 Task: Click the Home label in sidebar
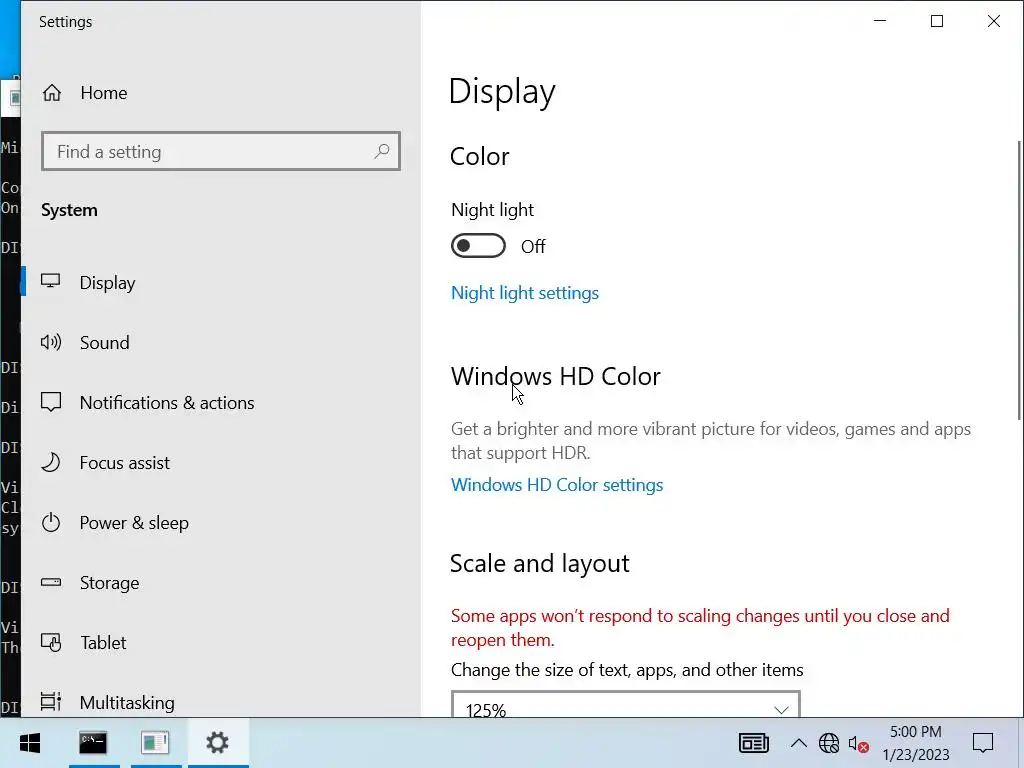(x=104, y=93)
